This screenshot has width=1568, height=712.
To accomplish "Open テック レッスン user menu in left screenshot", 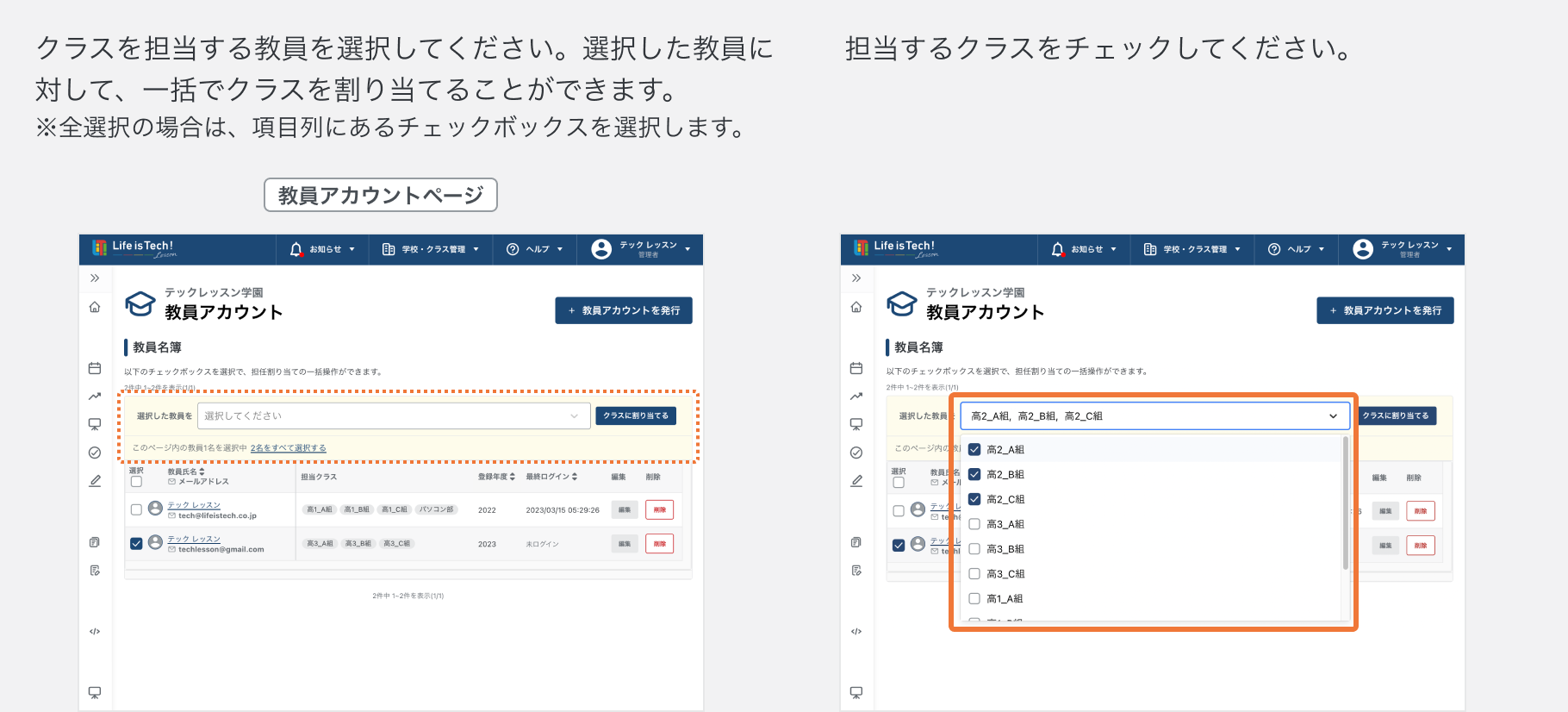I will 642,249.
